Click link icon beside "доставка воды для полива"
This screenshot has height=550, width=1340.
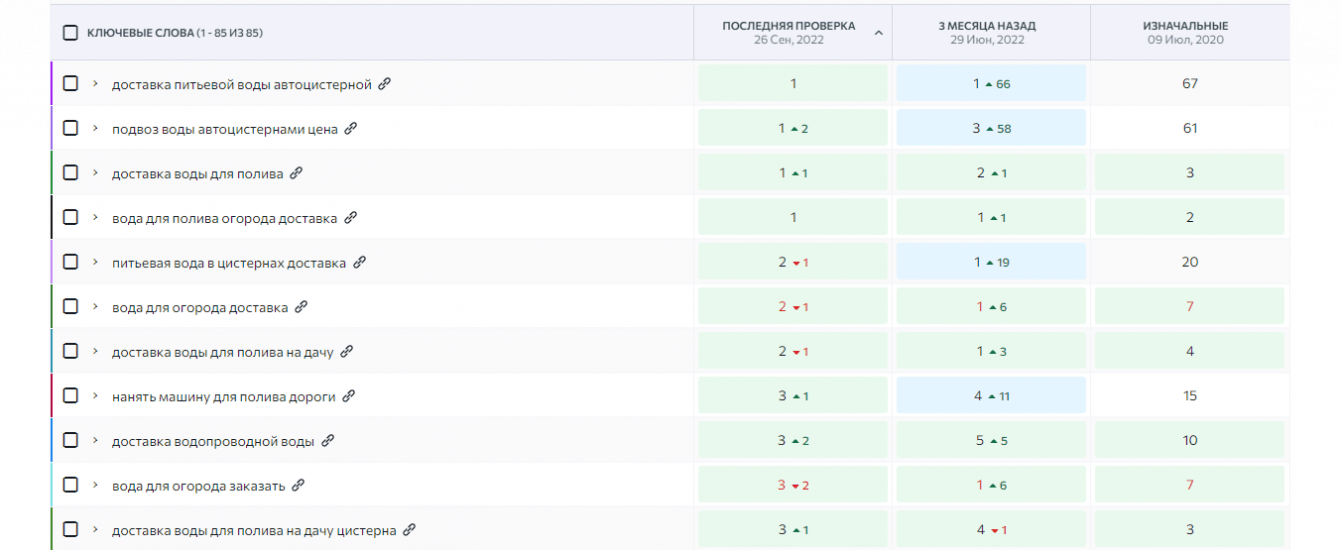tap(295, 173)
